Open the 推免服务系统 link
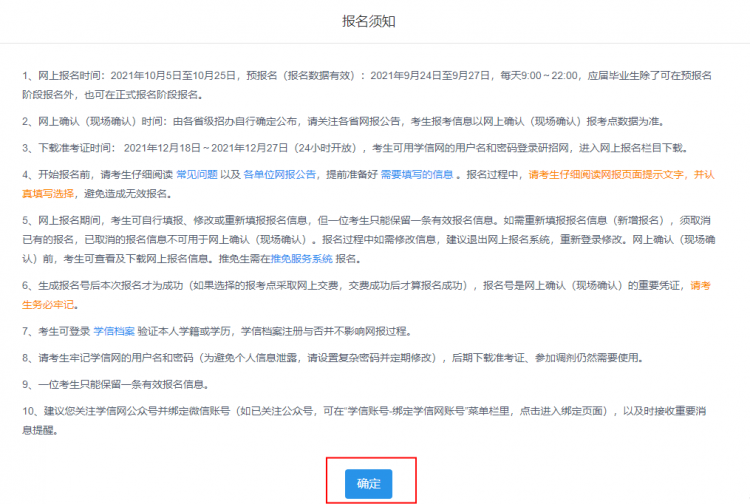The height and width of the screenshot is (504, 750). pos(301,259)
